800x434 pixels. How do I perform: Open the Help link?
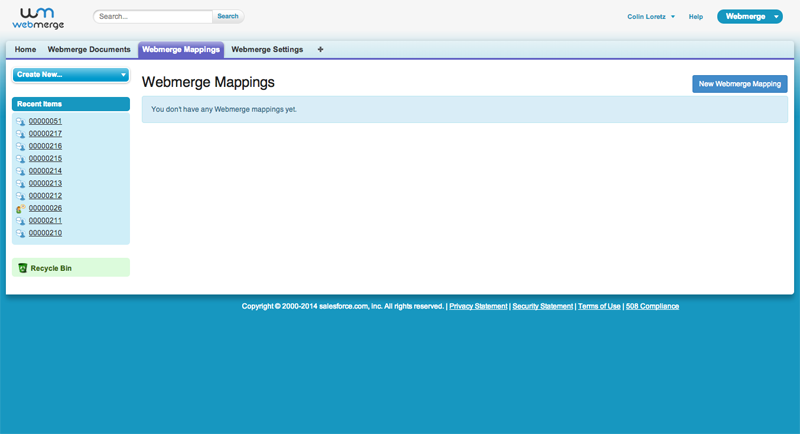(x=695, y=17)
